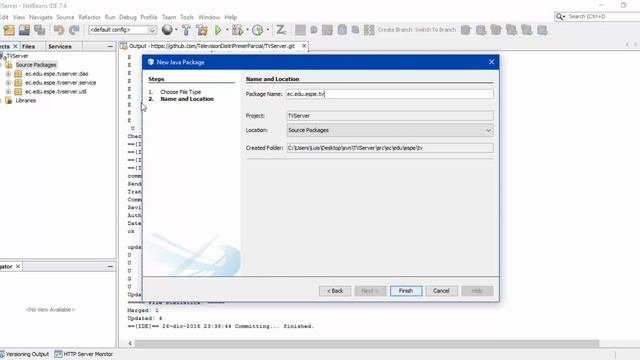Open the Profile Project dropdown arrow
Image resolution: width=640 pixels, height=360 pixels.
click(x=268, y=30)
